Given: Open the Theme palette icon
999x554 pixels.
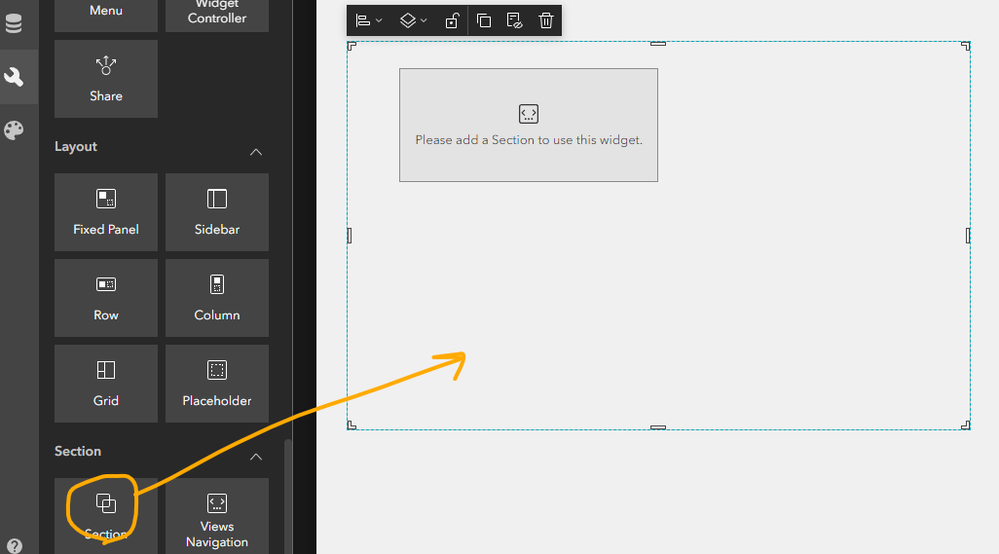Looking at the screenshot, I should coord(13,130).
